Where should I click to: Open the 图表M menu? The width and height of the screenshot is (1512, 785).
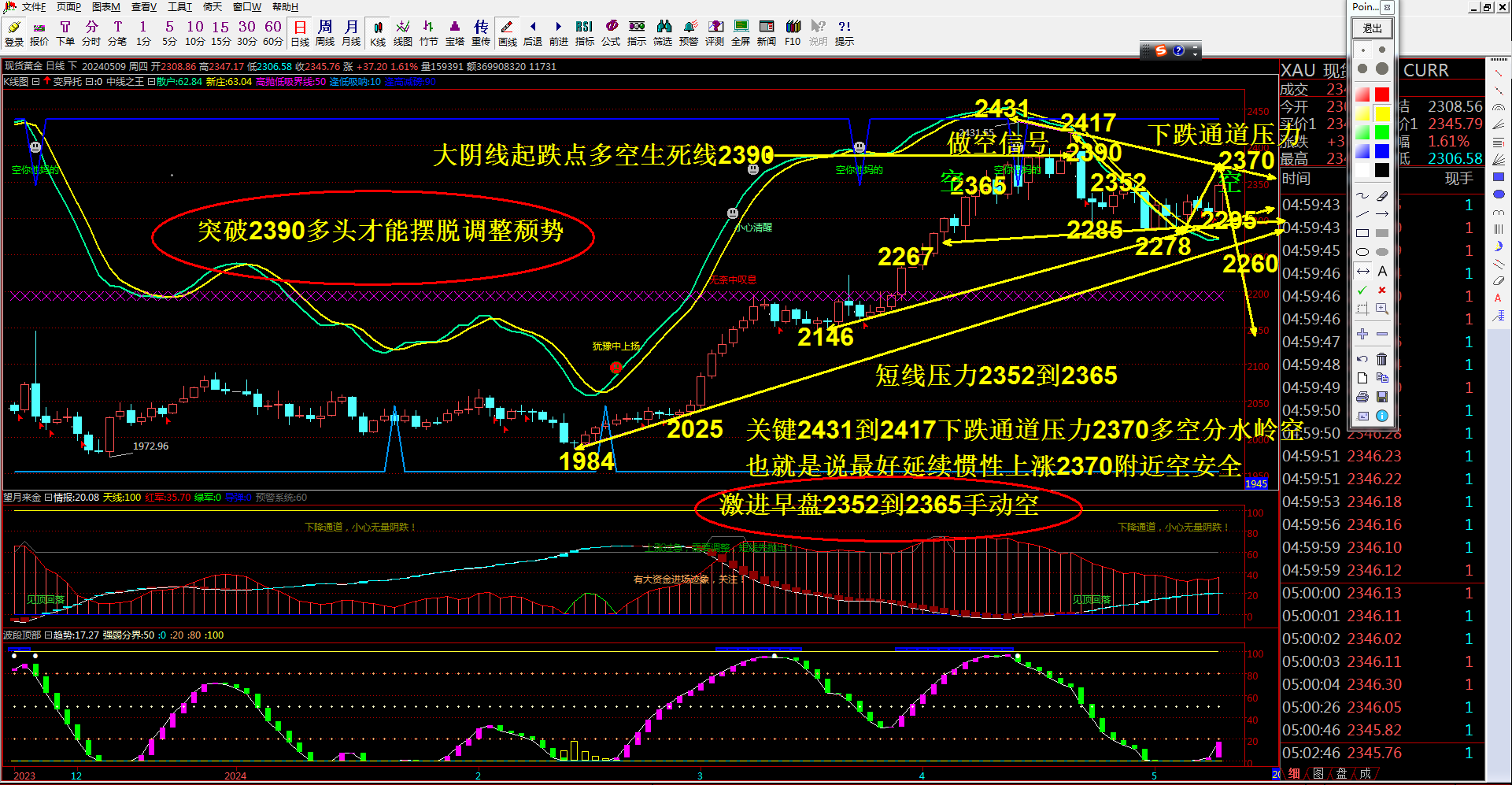[106, 7]
